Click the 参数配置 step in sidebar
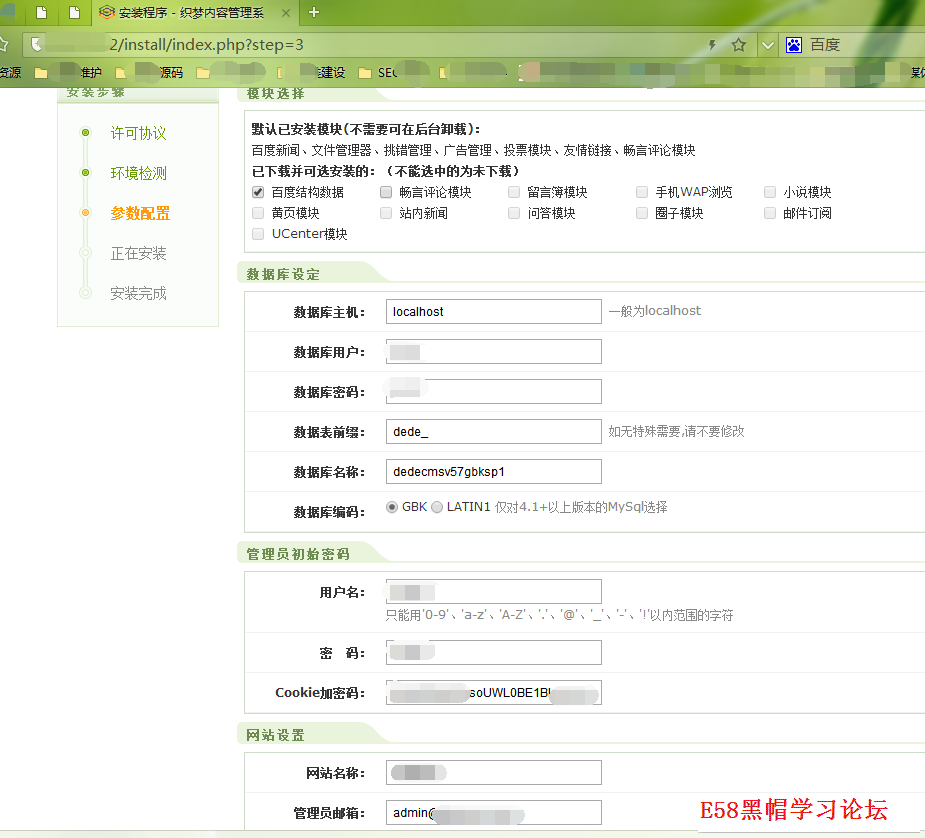This screenshot has height=838, width=925. 140,213
